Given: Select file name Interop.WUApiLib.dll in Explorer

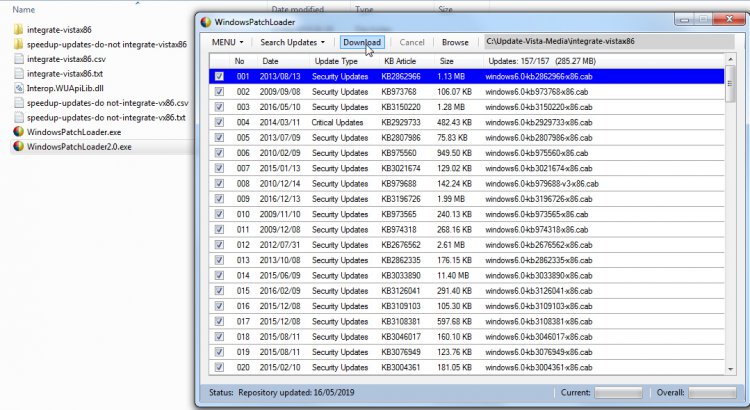Looking at the screenshot, I should (65, 88).
